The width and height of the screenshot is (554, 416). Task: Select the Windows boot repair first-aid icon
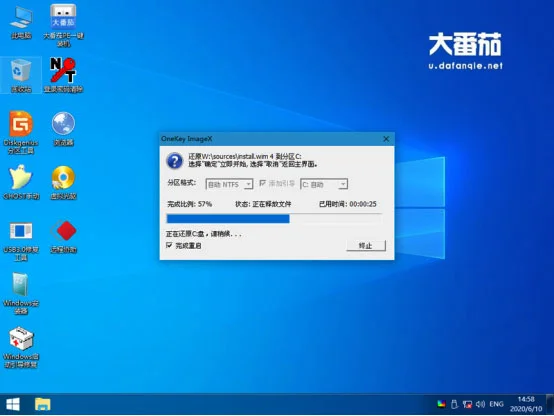coord(21,347)
